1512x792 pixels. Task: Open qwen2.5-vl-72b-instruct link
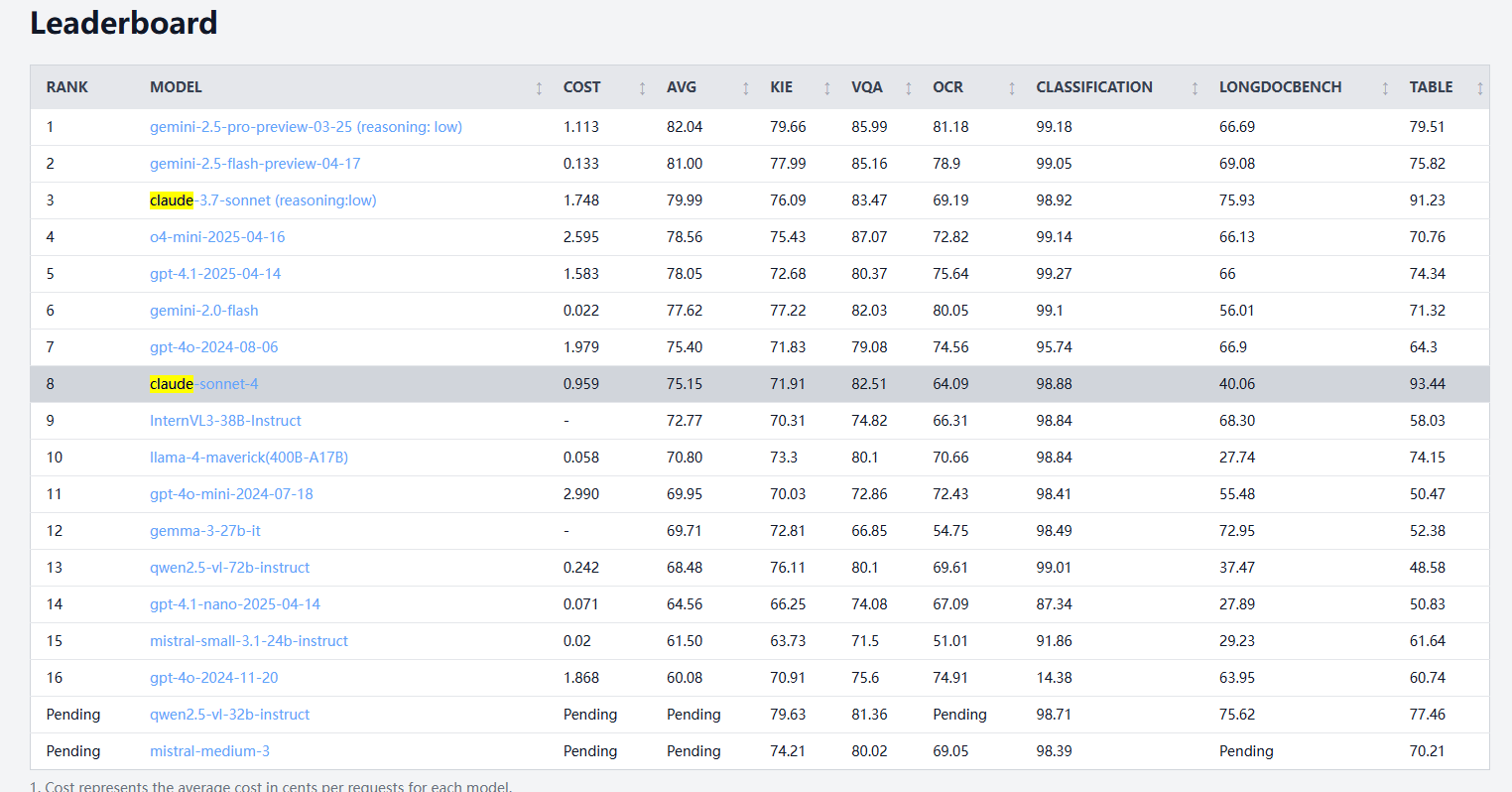(230, 568)
